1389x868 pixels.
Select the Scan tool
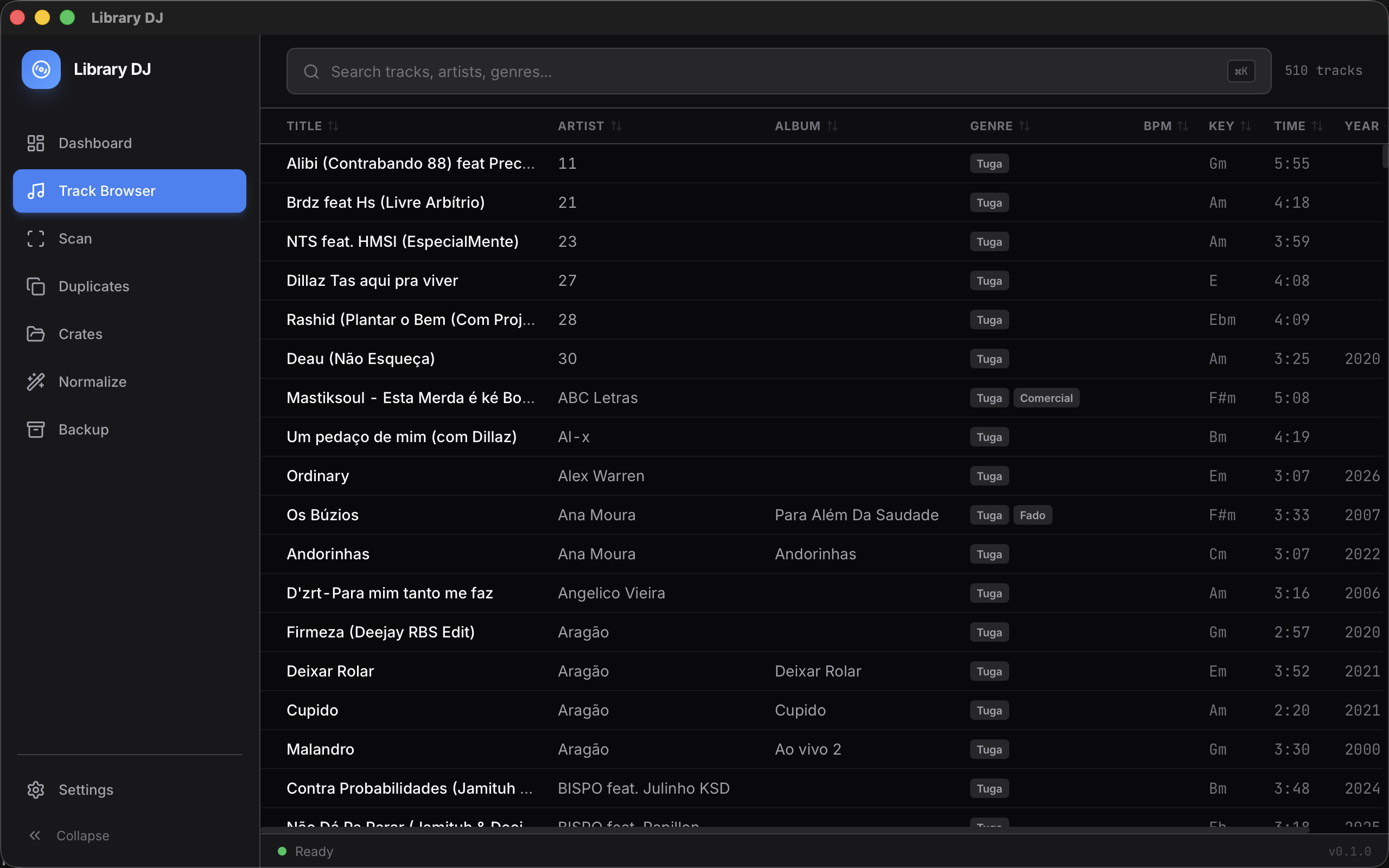75,238
